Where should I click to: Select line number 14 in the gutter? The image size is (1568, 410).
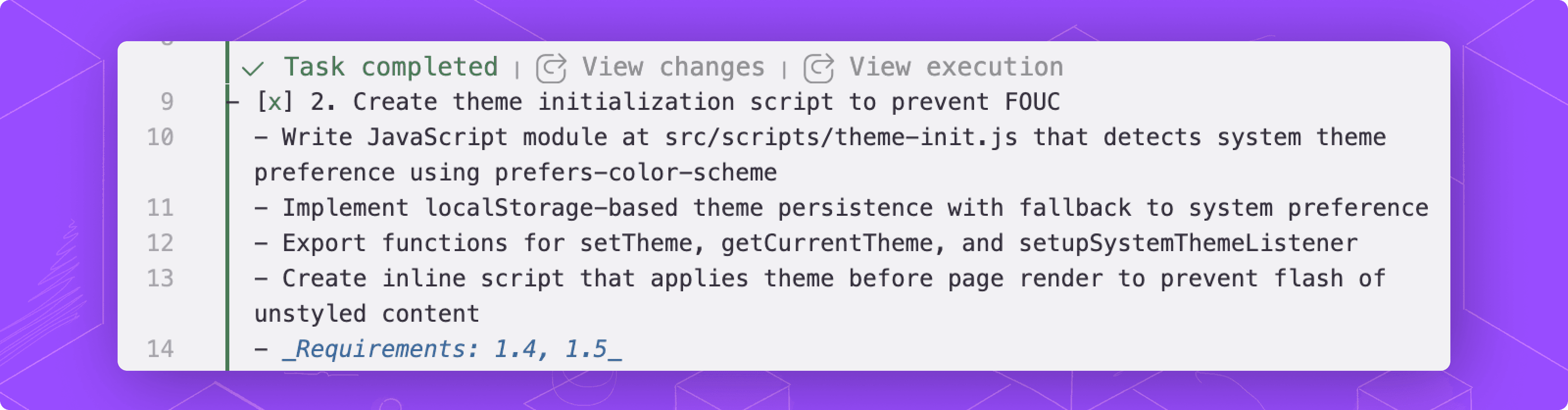[x=160, y=349]
